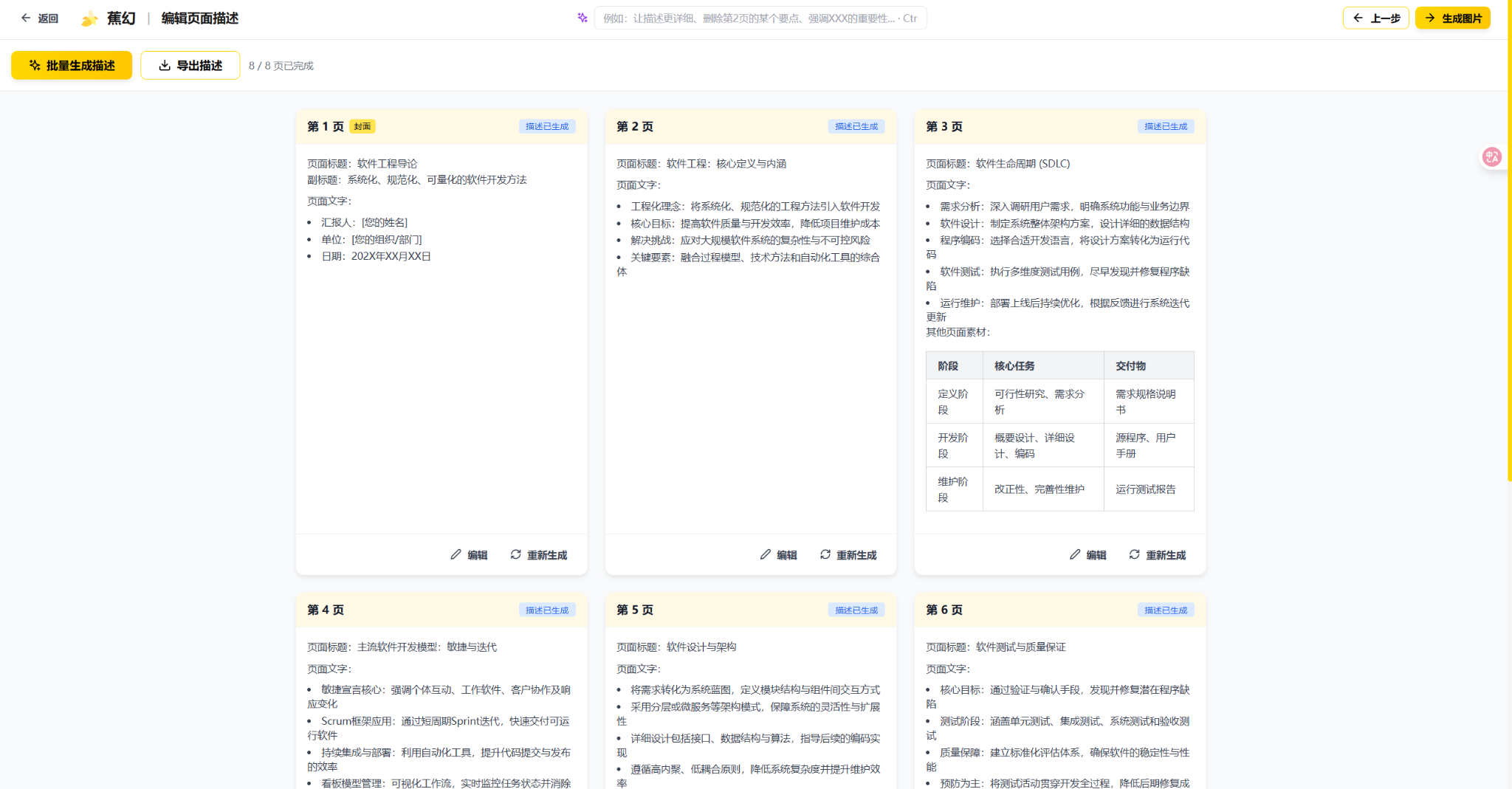This screenshot has width=1512, height=789.
Task: Focus the AI description modification input field
Action: tap(760, 18)
